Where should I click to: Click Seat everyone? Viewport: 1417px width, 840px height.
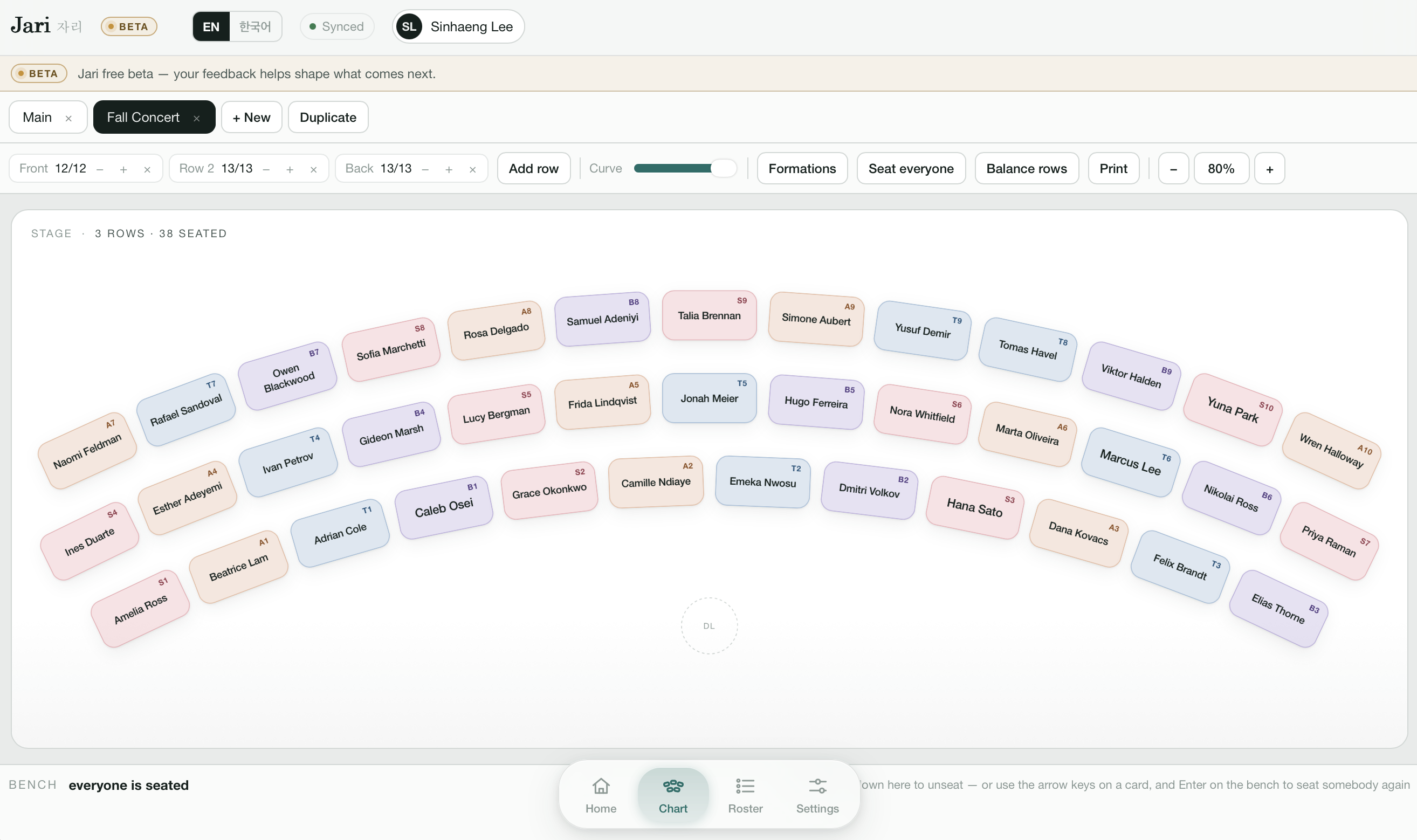911,169
